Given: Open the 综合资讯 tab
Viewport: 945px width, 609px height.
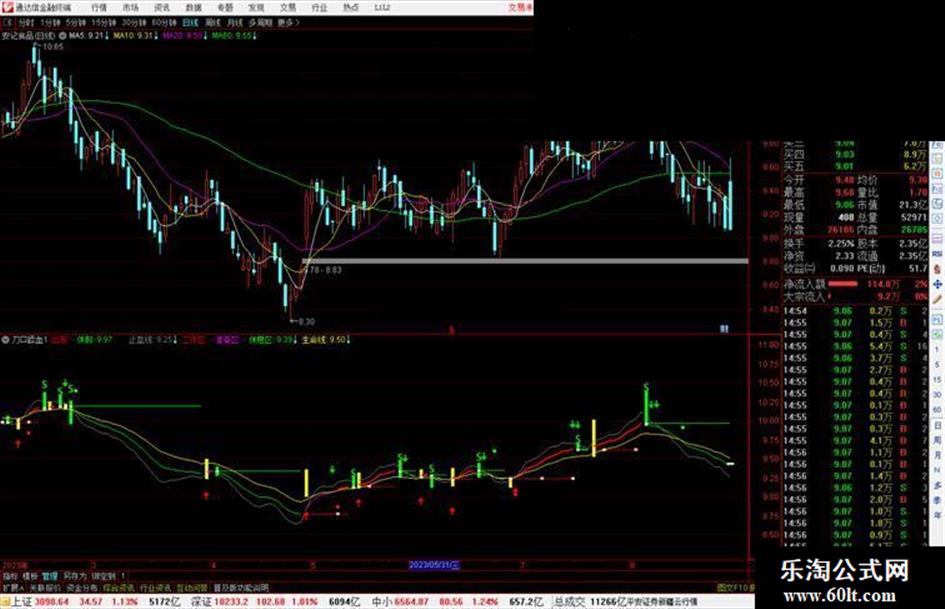Looking at the screenshot, I should pos(119,587).
